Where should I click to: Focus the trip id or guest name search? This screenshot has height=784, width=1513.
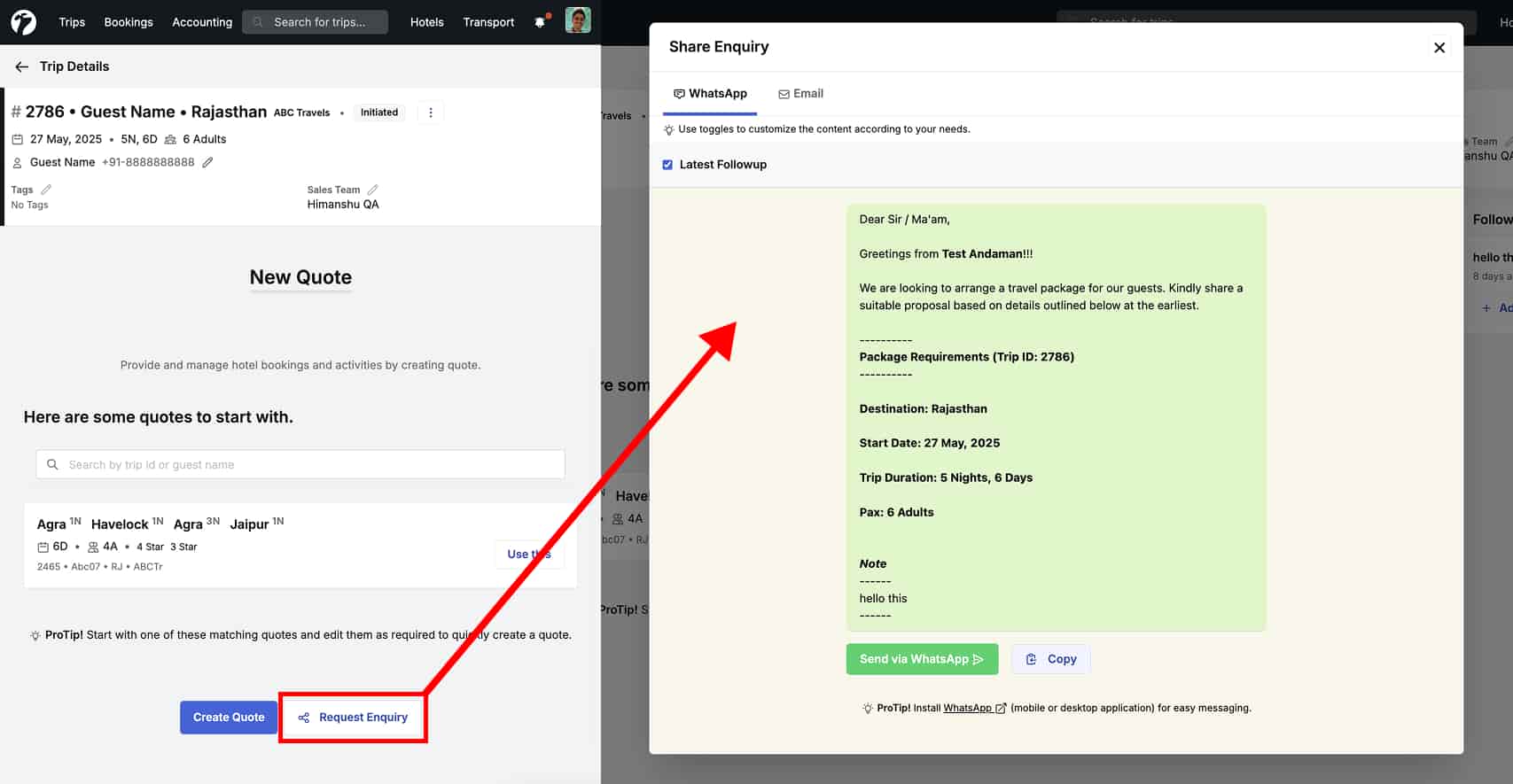(x=300, y=464)
